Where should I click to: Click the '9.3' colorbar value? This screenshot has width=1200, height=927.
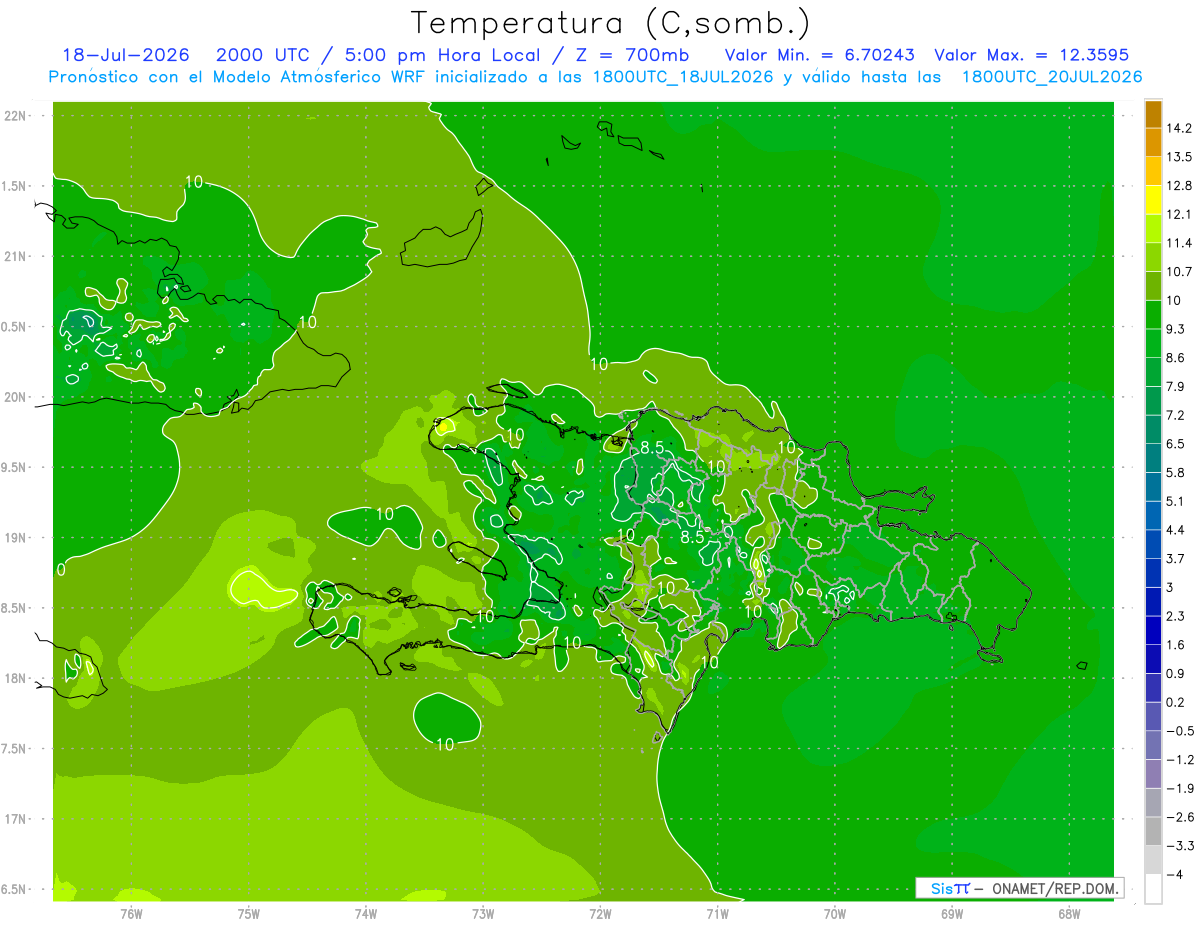coord(1176,329)
